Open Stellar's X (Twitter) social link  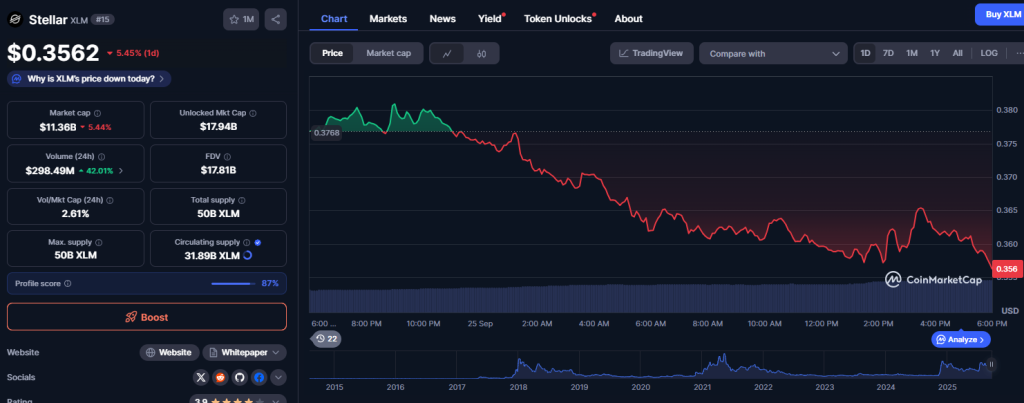[x=201, y=378]
